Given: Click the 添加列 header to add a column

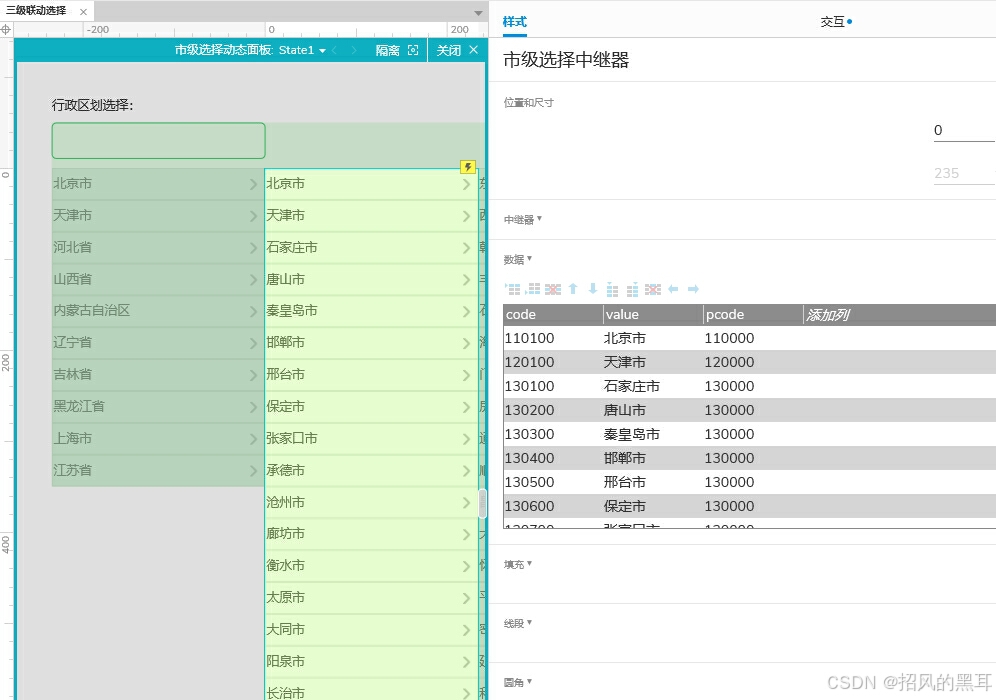Looking at the screenshot, I should 828,314.
